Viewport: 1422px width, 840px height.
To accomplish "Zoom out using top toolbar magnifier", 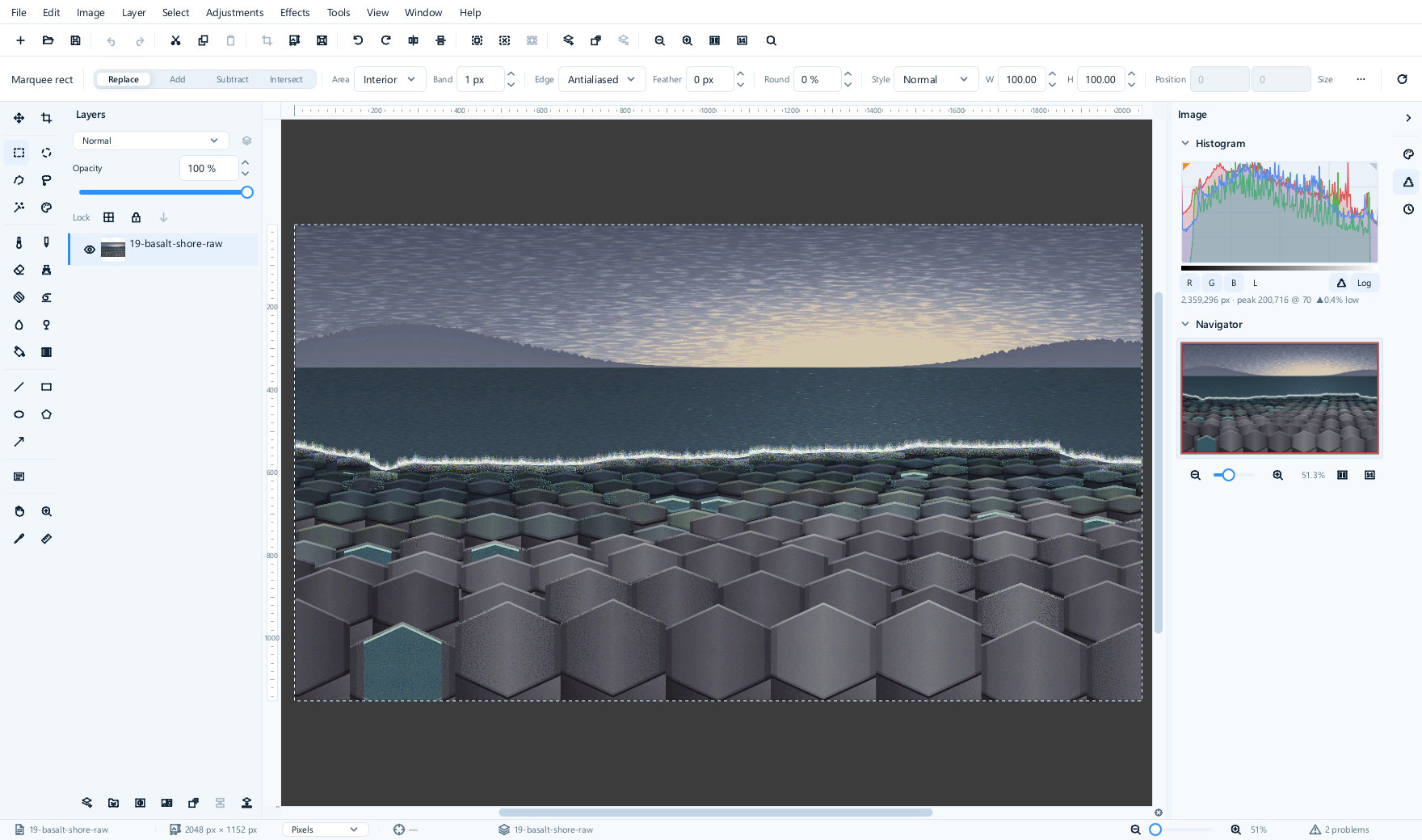I will 659,40.
